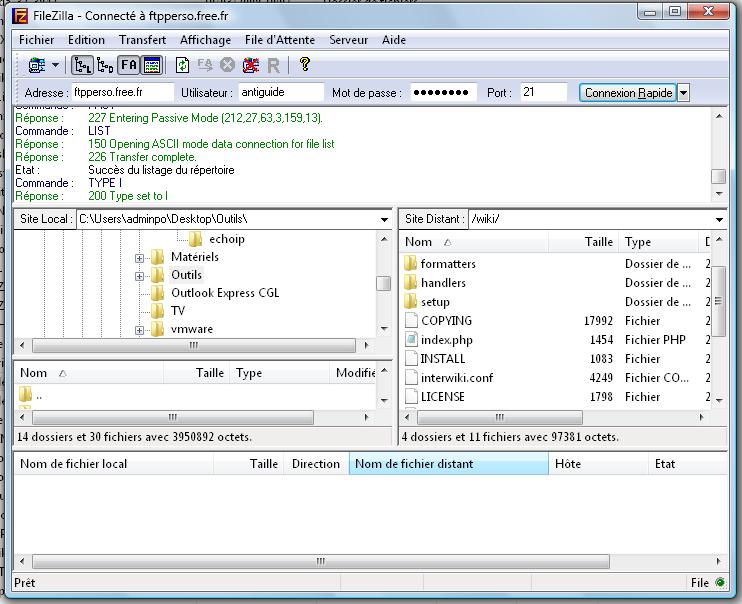Open the File d'Attente menu
Image resolution: width=742 pixels, height=604 pixels.
[280, 40]
